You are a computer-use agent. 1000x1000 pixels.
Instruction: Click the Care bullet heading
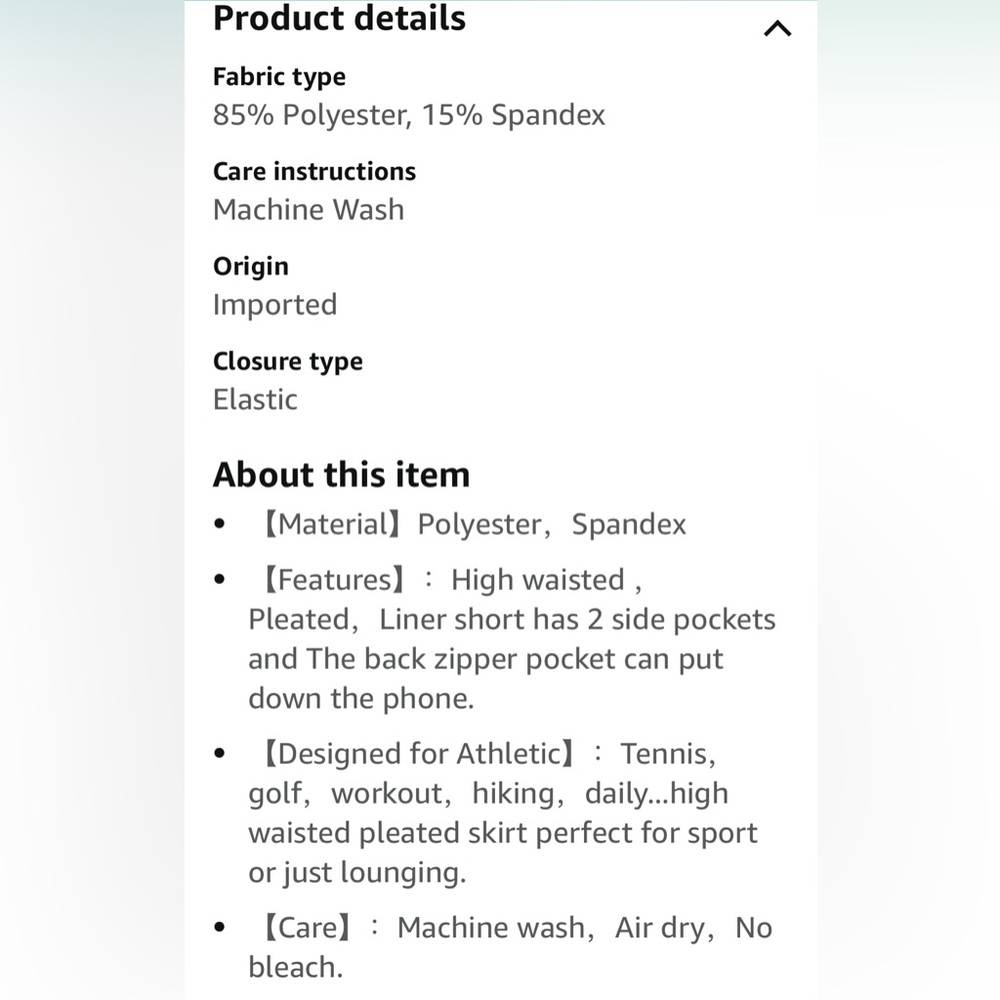pos(307,928)
